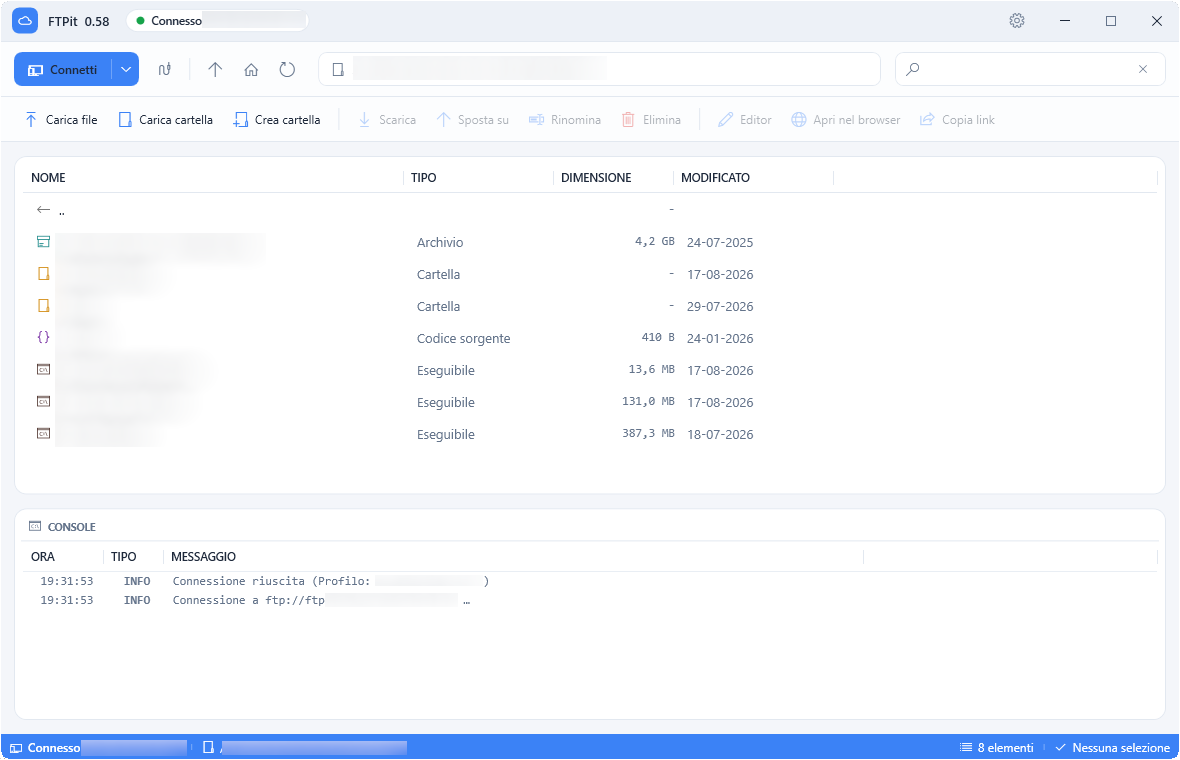Click the Connetti button
Screen dimensions: 1180x760
point(63,69)
